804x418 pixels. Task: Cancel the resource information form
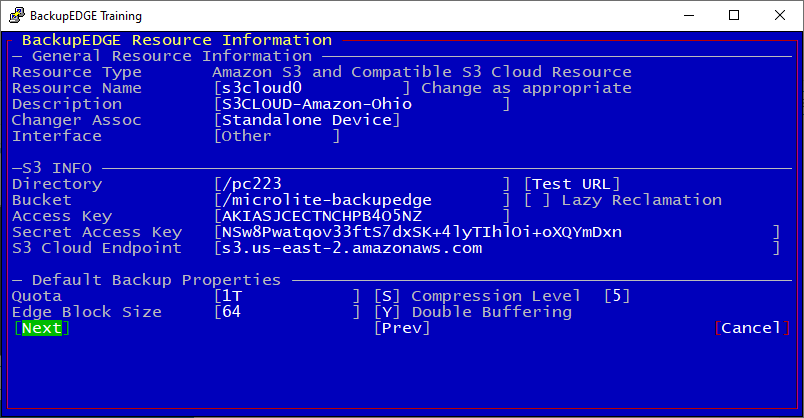click(752, 328)
